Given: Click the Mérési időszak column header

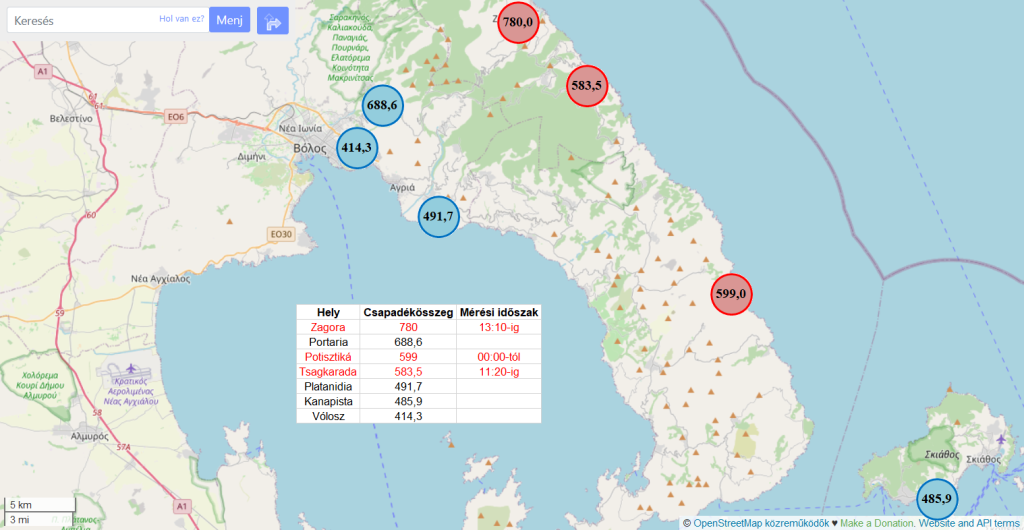Looking at the screenshot, I should coord(499,312).
